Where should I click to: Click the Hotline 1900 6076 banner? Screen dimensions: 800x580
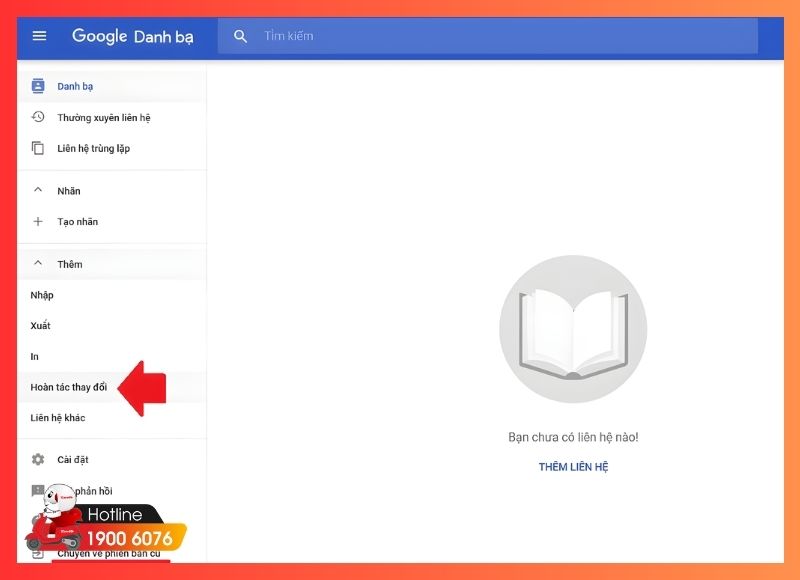click(120, 528)
